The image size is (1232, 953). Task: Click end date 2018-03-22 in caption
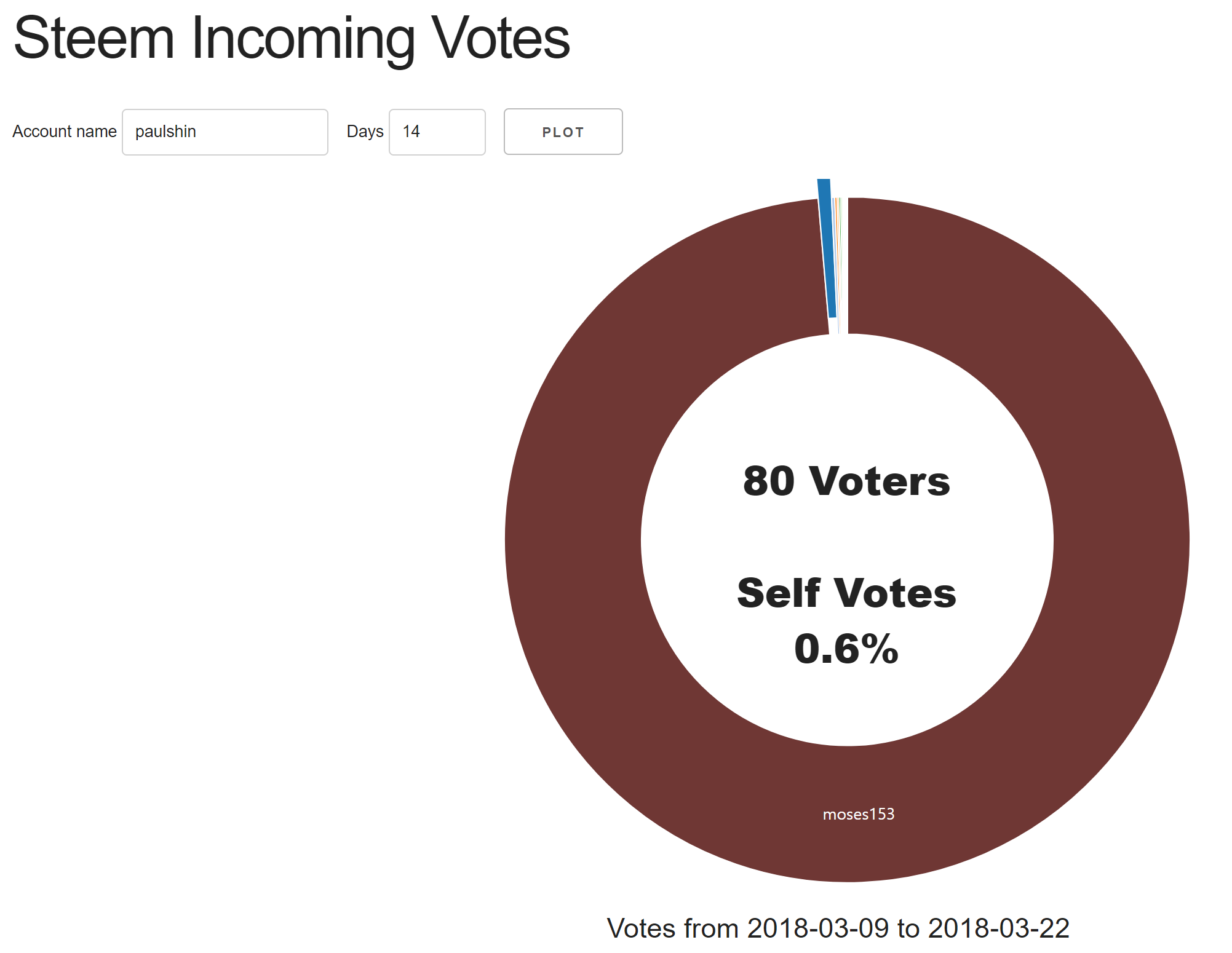click(x=998, y=928)
